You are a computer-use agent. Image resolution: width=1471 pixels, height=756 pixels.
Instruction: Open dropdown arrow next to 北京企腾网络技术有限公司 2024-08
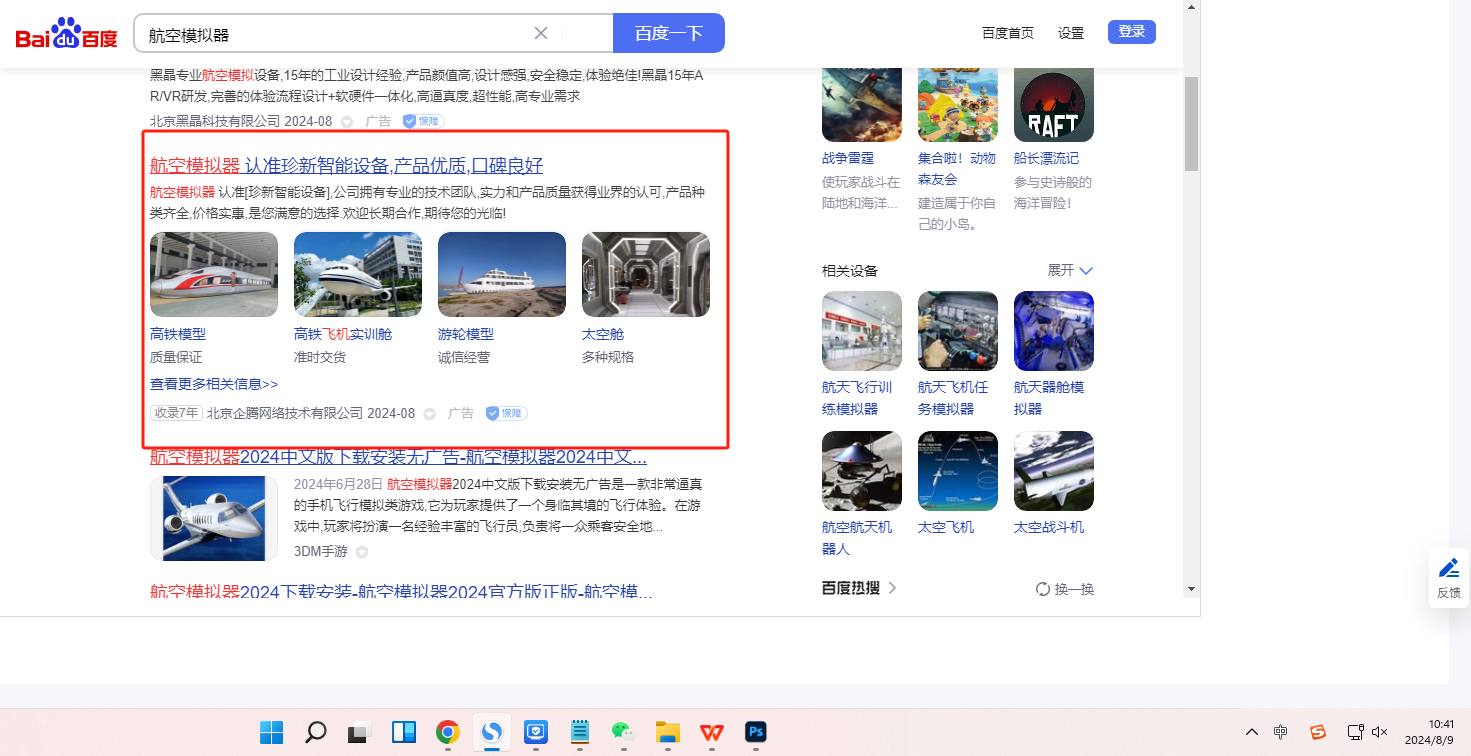(x=430, y=414)
